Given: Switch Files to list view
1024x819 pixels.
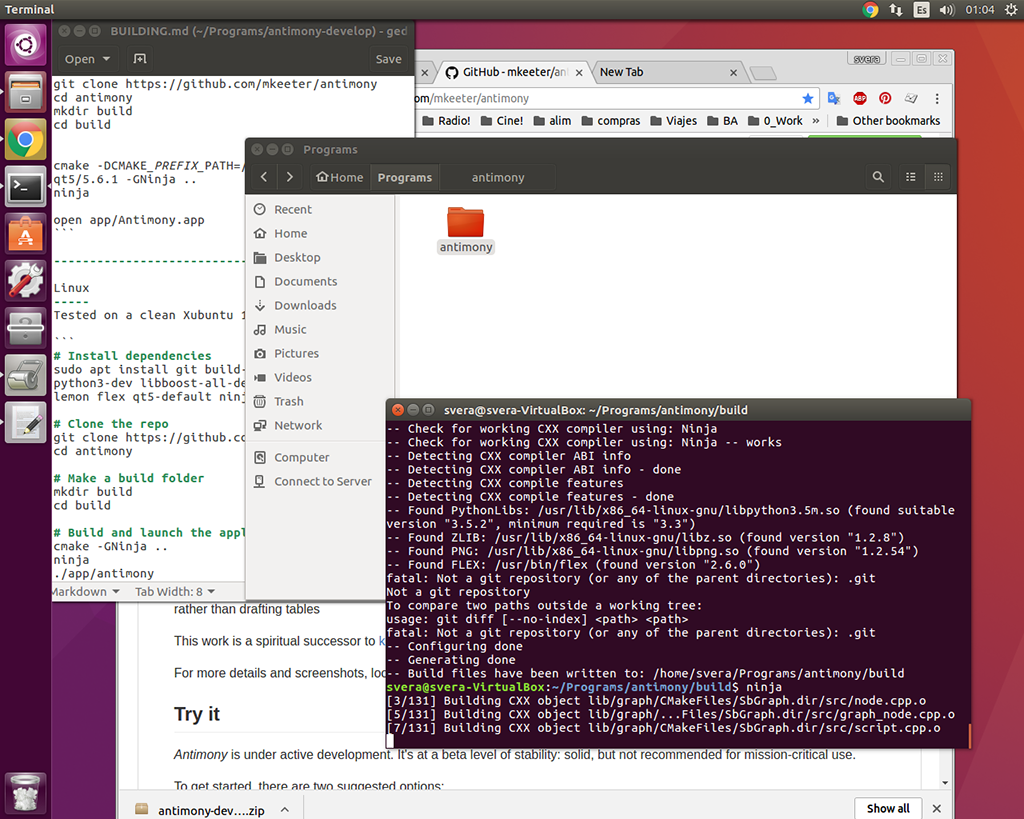Looking at the screenshot, I should coord(911,177).
